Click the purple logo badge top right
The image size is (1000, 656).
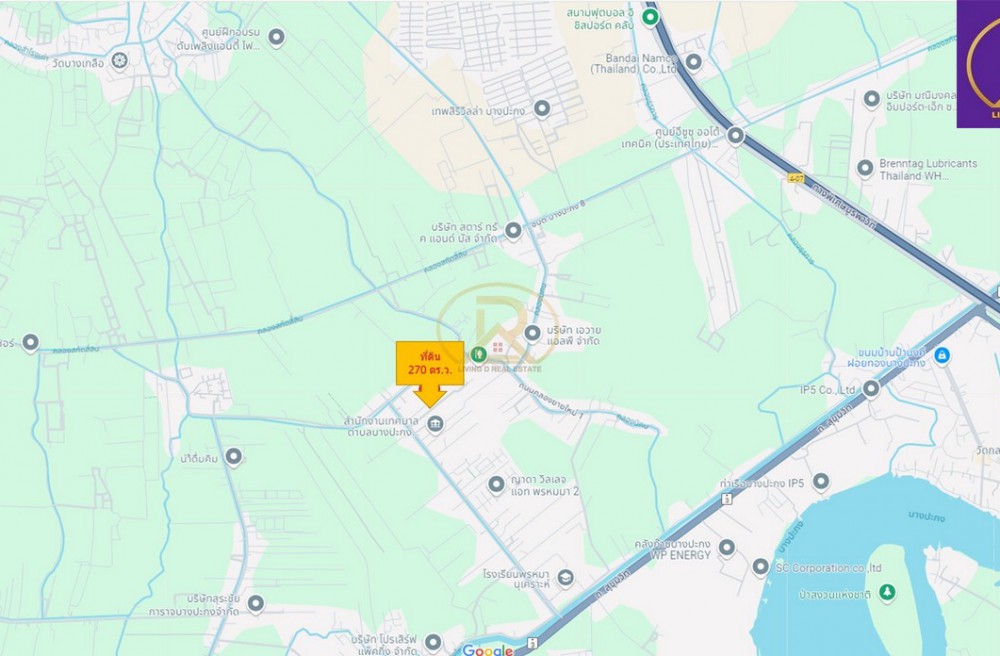(x=978, y=64)
